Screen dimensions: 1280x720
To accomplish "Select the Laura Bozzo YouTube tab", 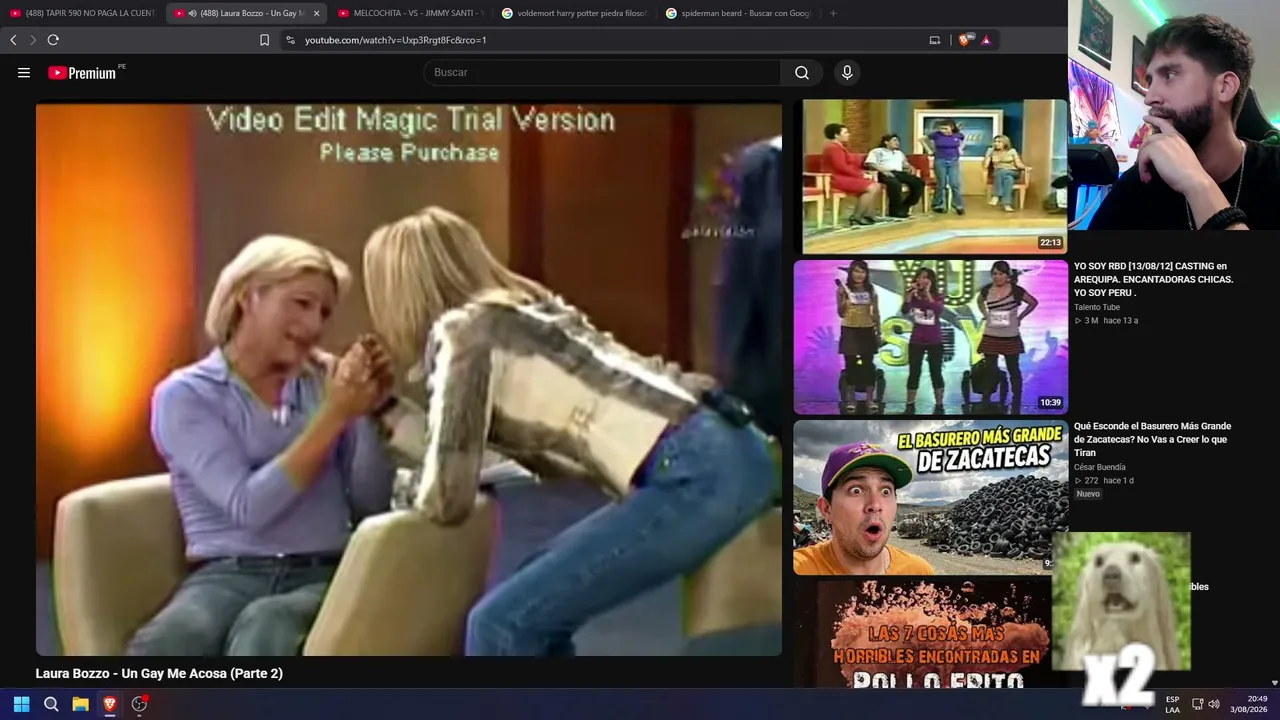I will [x=246, y=13].
